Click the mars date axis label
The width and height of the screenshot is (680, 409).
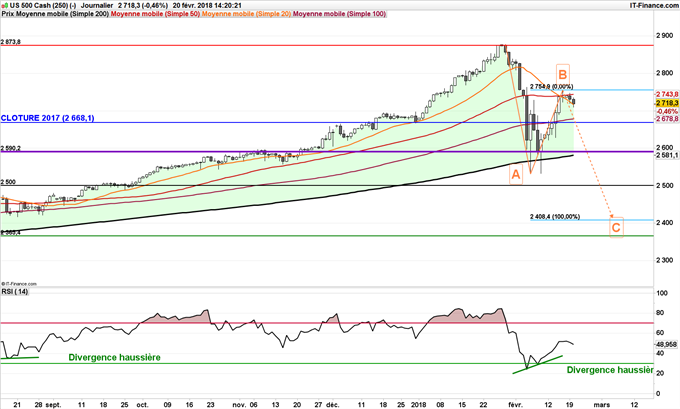pyautogui.click(x=602, y=404)
